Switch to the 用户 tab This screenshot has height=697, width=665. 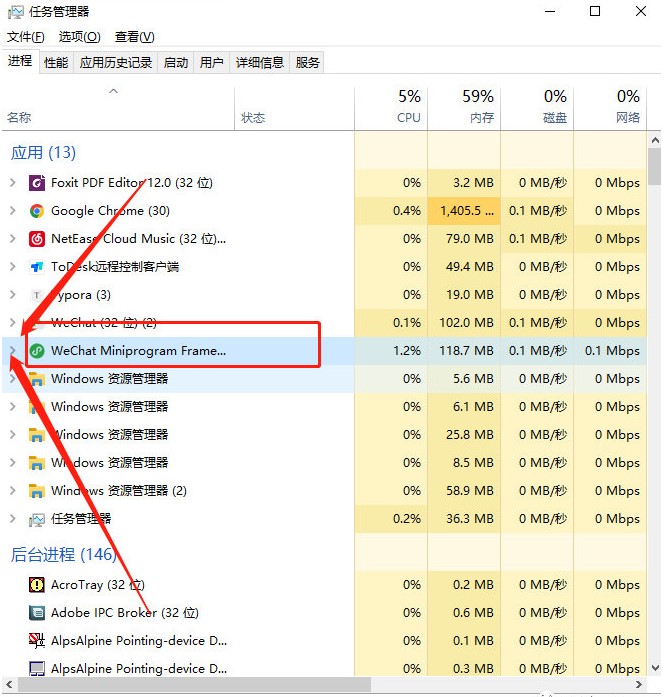212,63
